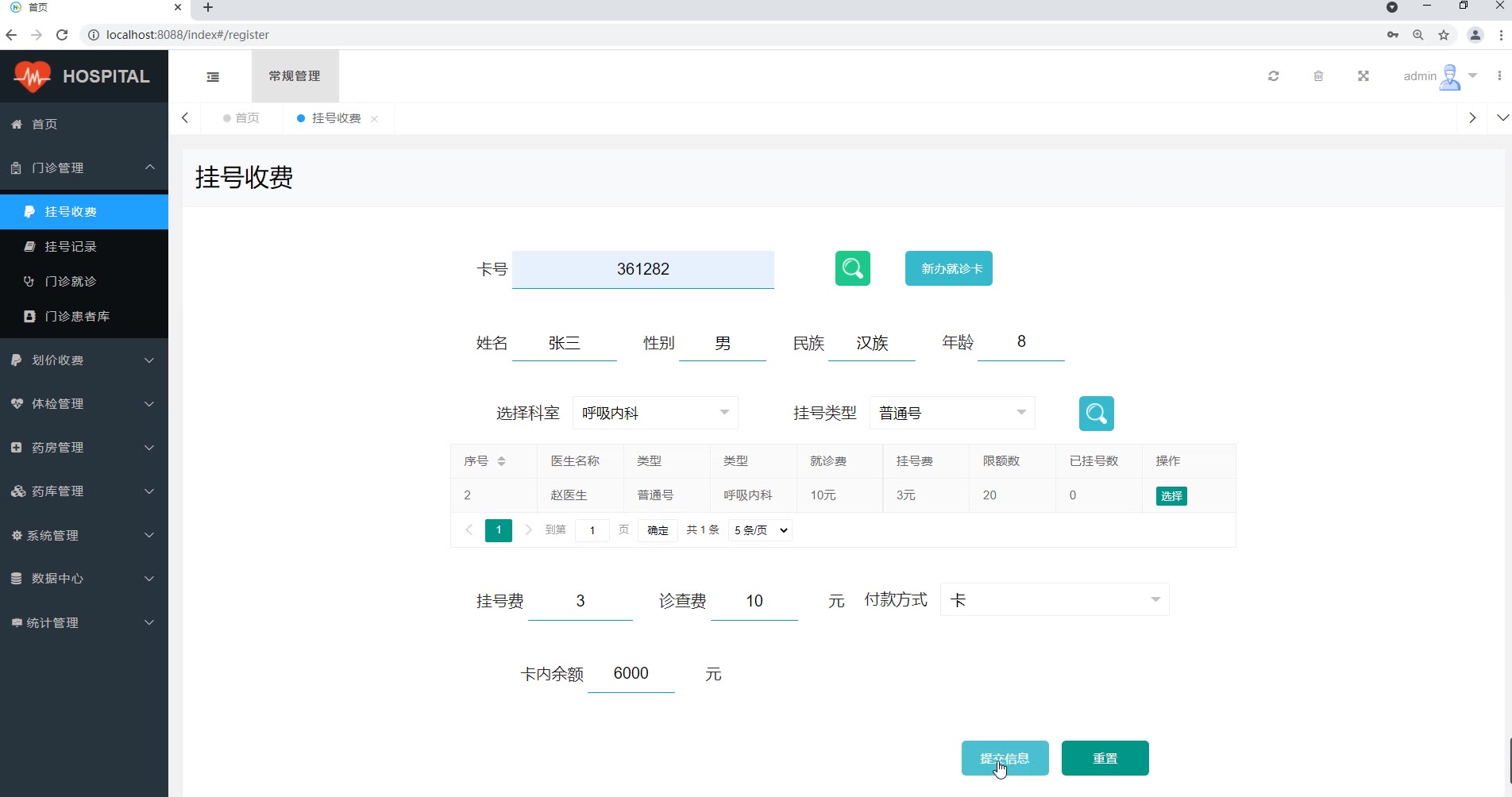The width and height of the screenshot is (1512, 797).
Task: Reload page using browser refresh button
Action: pos(62,35)
